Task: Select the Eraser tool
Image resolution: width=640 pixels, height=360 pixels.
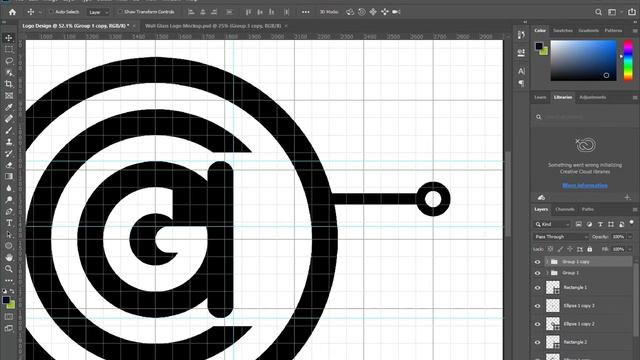Action: point(9,165)
